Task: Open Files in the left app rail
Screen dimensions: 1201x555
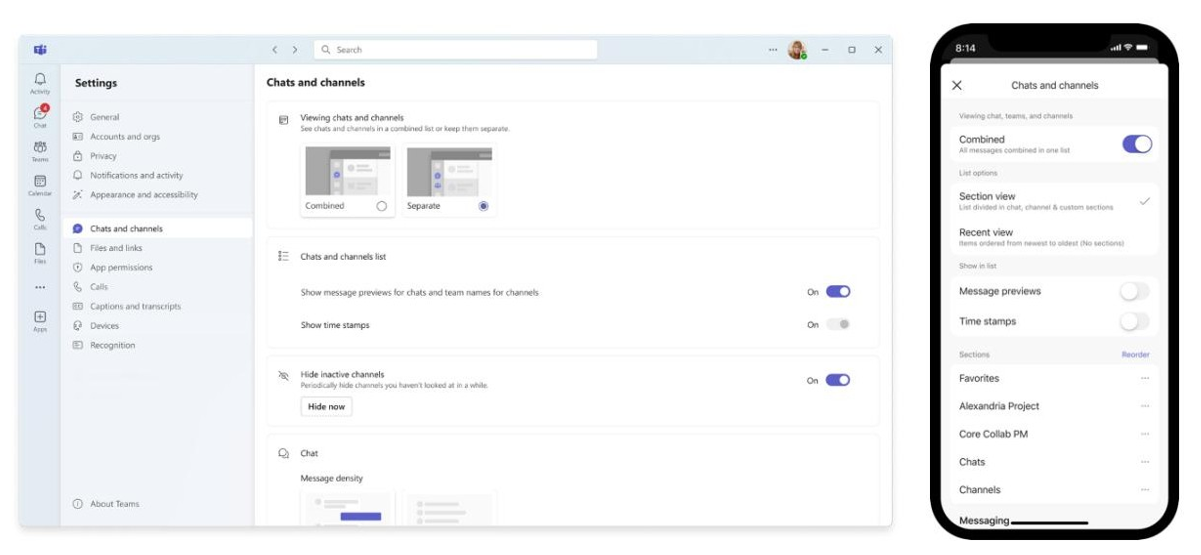Action: [40, 252]
